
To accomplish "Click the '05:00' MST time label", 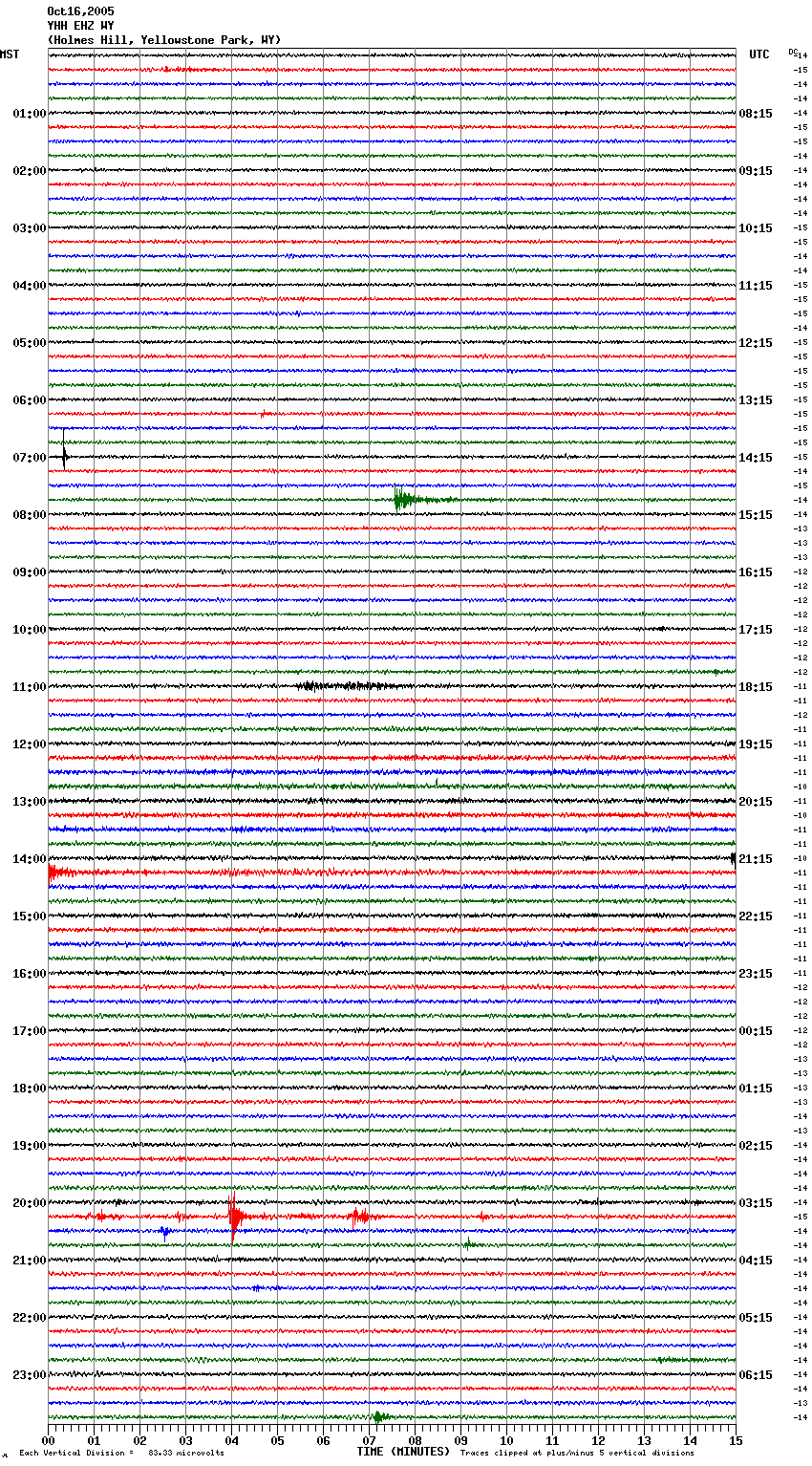I will pyautogui.click(x=30, y=343).
